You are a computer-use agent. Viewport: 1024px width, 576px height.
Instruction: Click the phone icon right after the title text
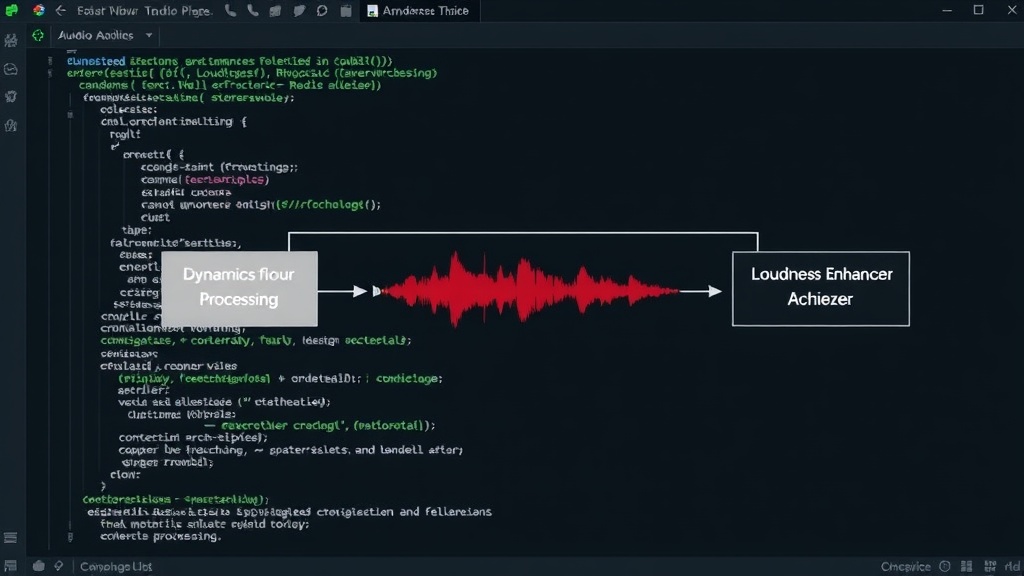(231, 10)
